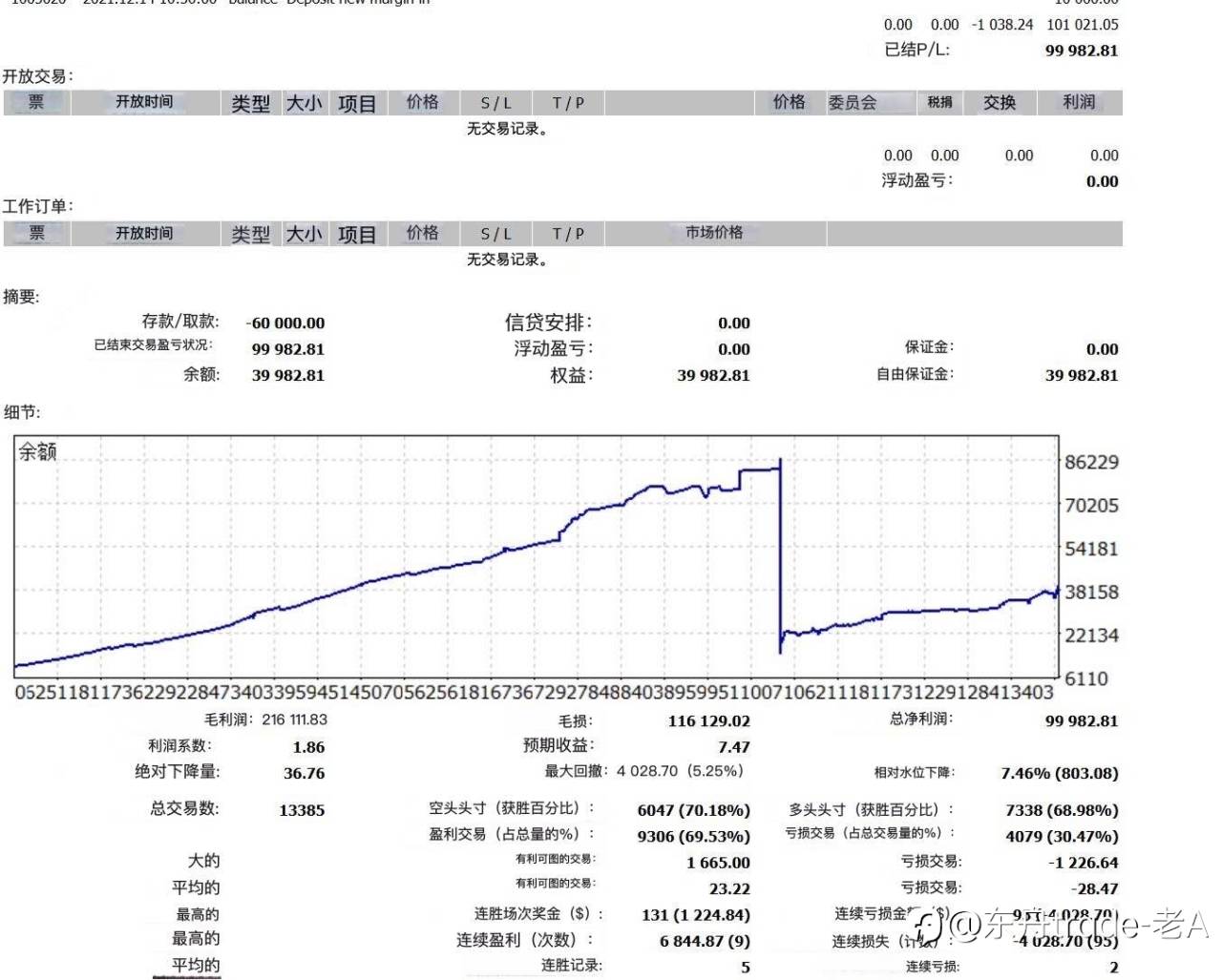Click 大小 column header in 开放交易 table
Image resolution: width=1222 pixels, height=980 pixels.
pyautogui.click(x=305, y=103)
